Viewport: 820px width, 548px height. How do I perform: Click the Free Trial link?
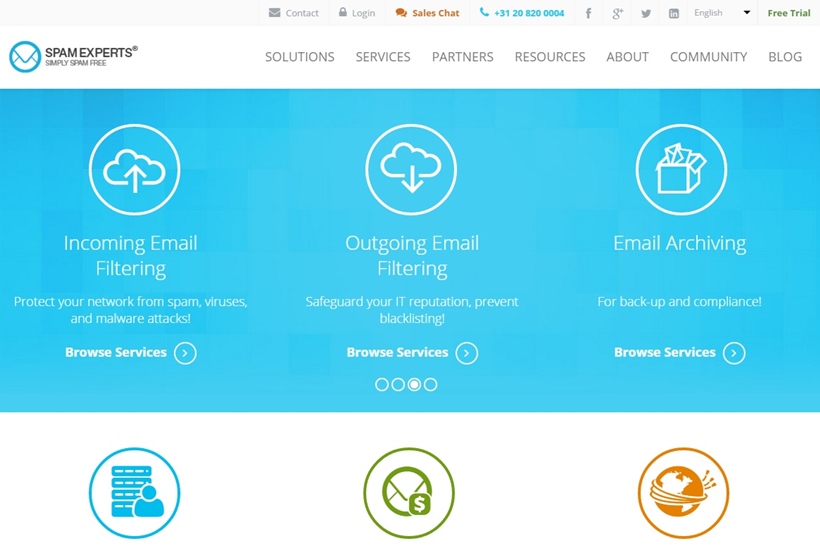click(x=788, y=13)
